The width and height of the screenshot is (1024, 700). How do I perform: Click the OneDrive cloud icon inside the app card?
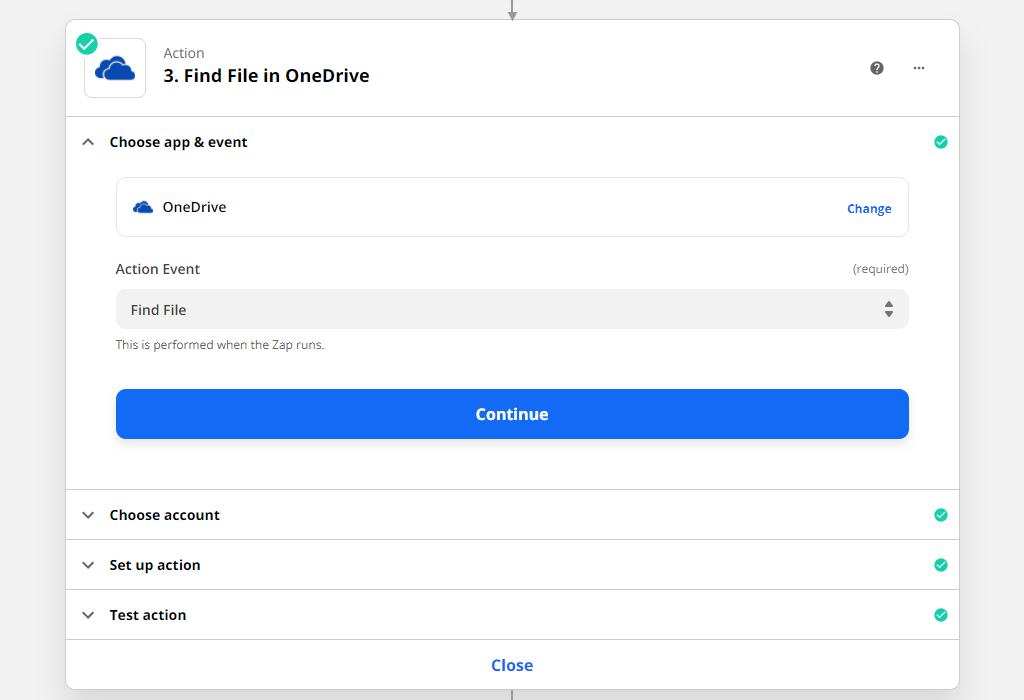coord(143,207)
